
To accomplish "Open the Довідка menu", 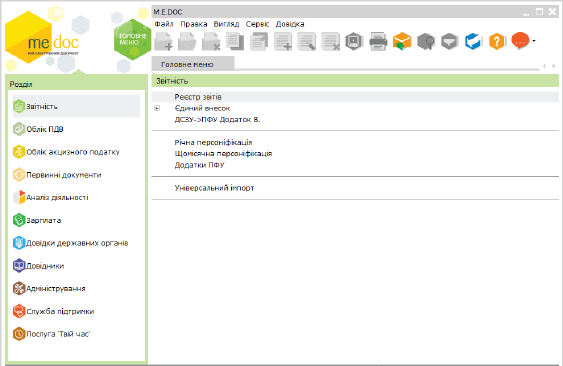I will pos(290,24).
